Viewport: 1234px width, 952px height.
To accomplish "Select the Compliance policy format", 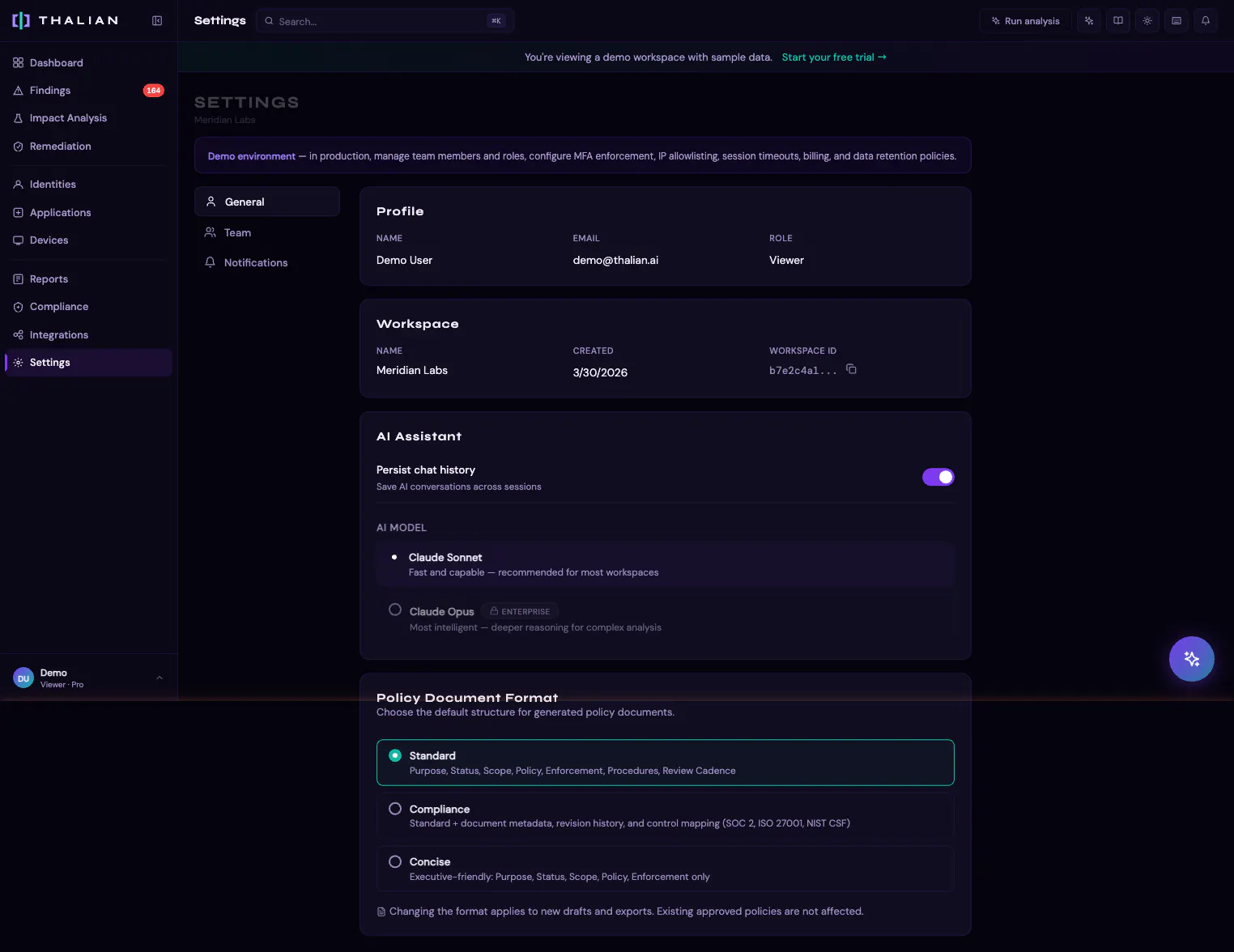I will pos(666,816).
